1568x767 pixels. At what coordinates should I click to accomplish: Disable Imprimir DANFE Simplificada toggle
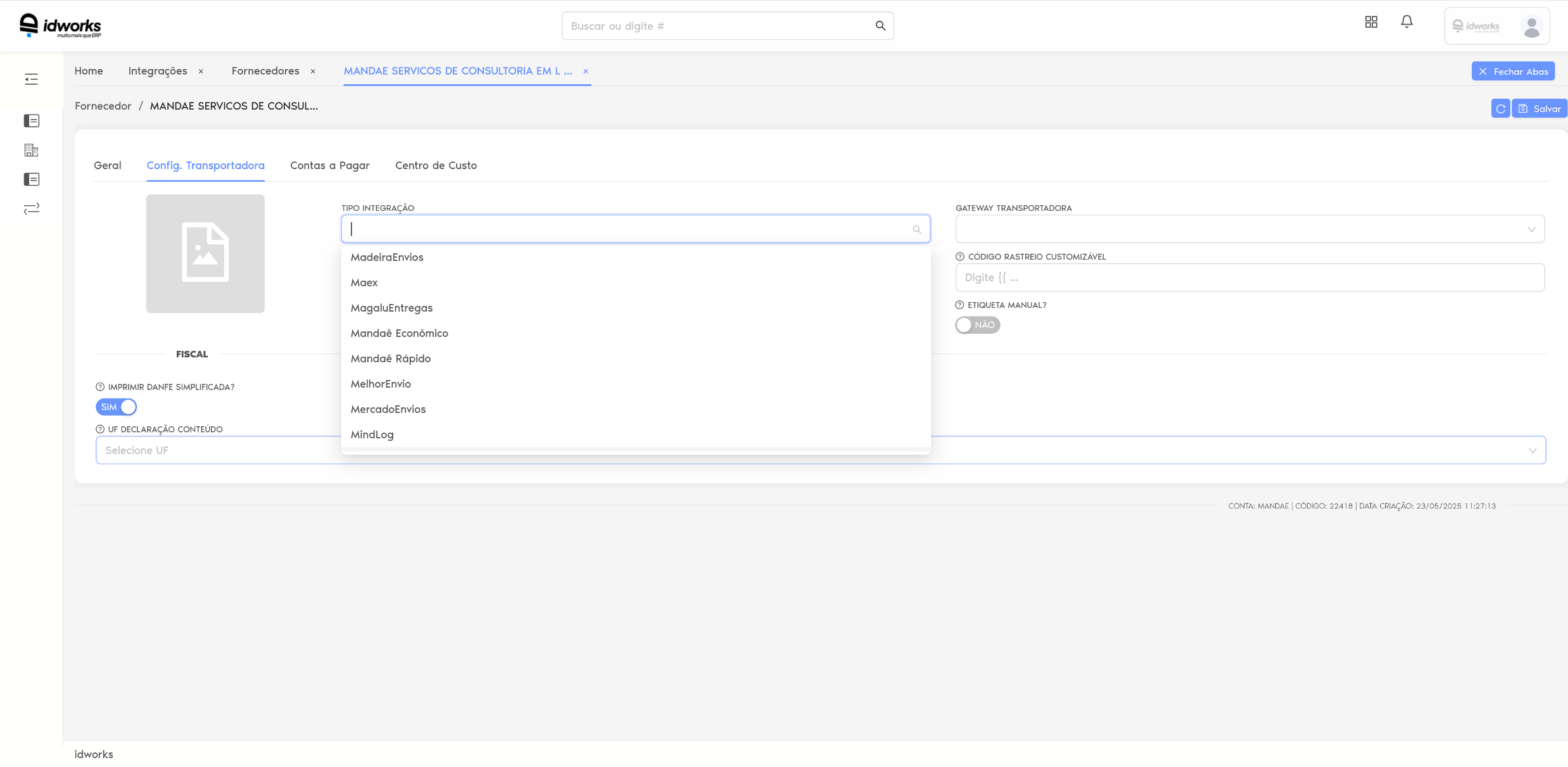pos(117,407)
